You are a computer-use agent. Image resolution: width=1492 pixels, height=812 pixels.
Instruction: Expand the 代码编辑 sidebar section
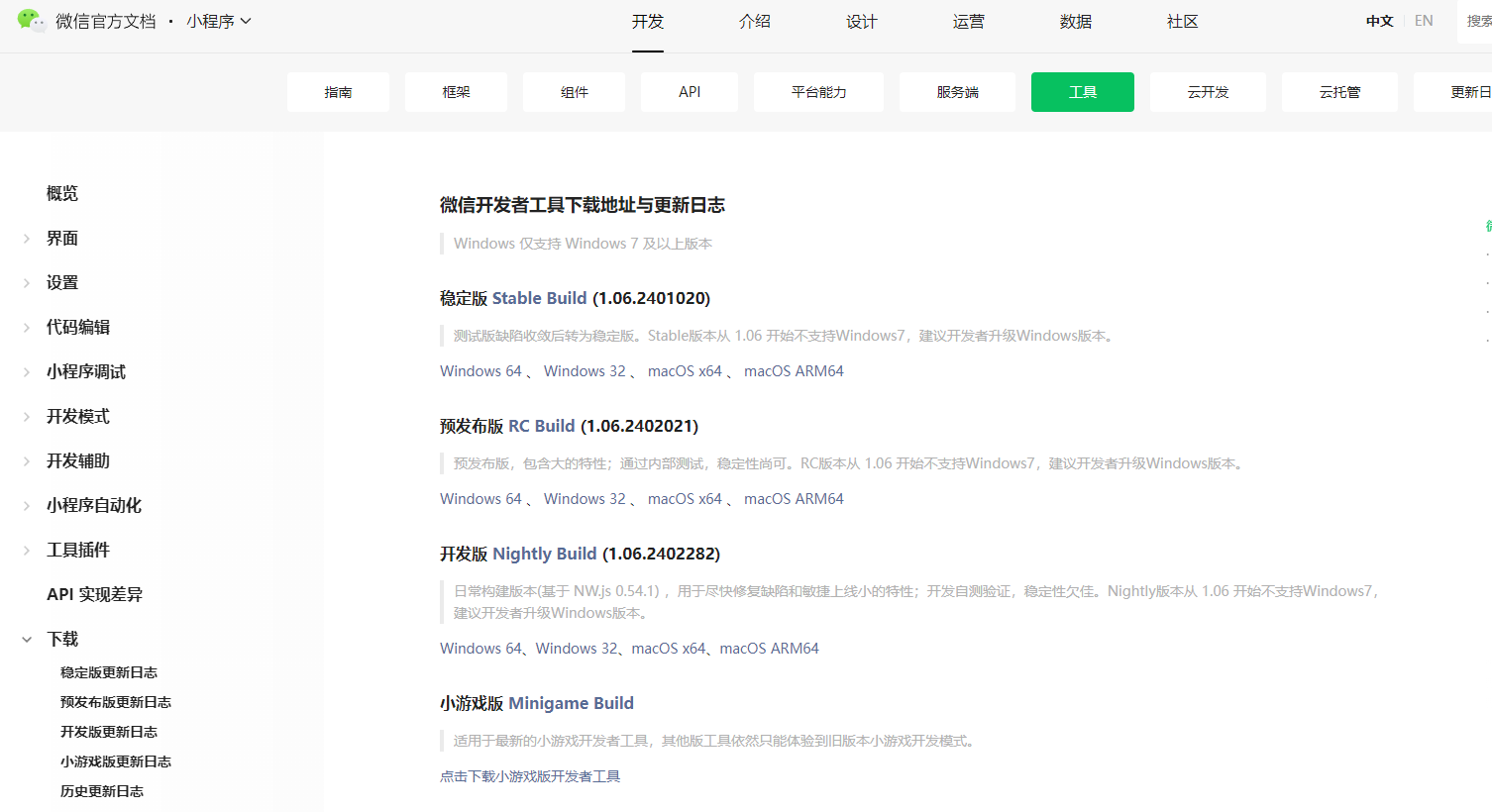pos(78,327)
